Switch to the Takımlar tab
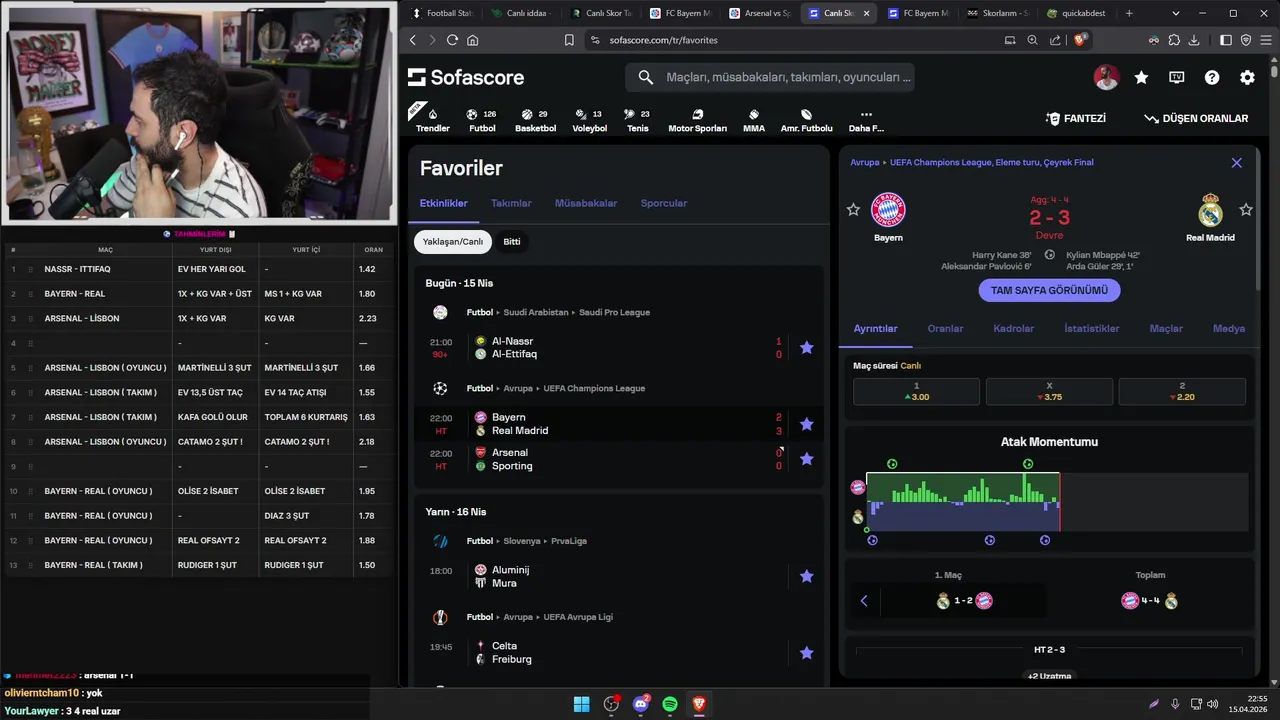Image resolution: width=1280 pixels, height=720 pixels. (511, 203)
